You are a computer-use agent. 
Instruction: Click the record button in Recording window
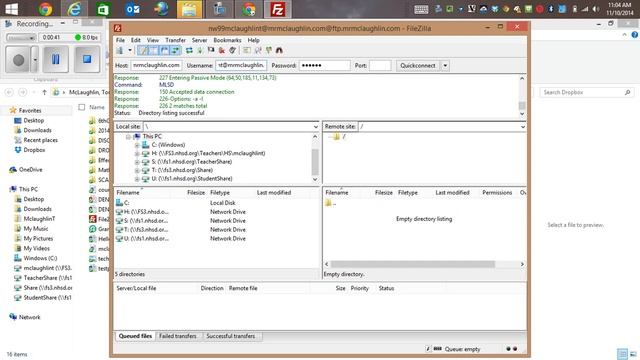pyautogui.click(x=18, y=60)
